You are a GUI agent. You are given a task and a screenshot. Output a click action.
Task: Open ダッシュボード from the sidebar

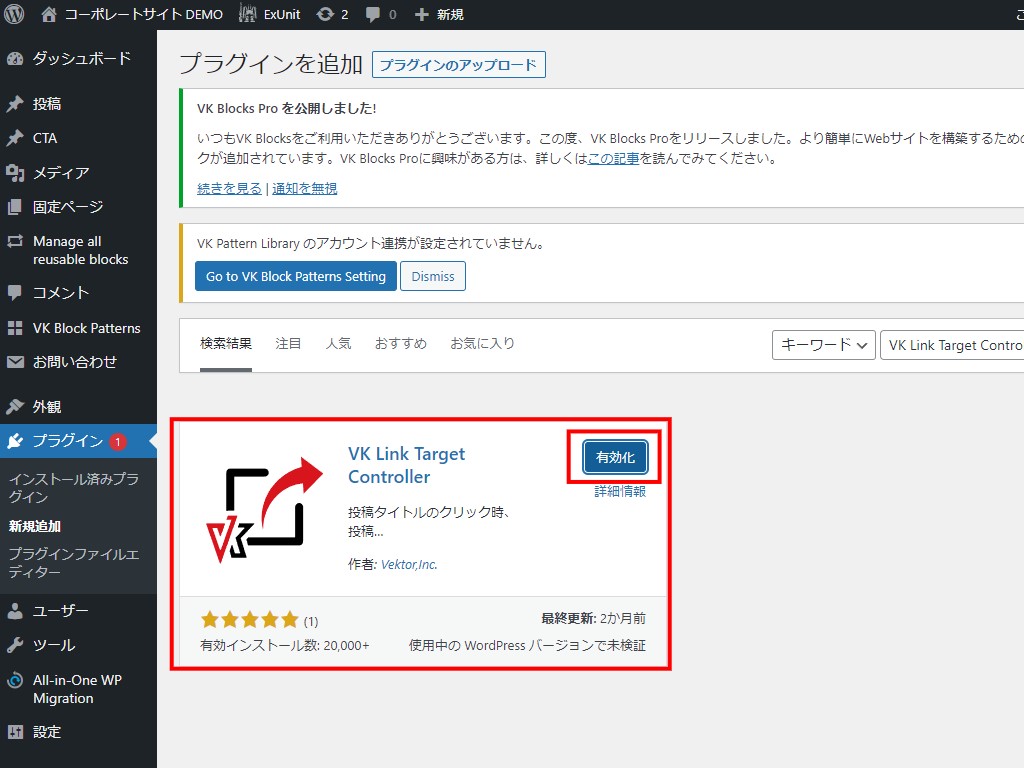[x=80, y=58]
